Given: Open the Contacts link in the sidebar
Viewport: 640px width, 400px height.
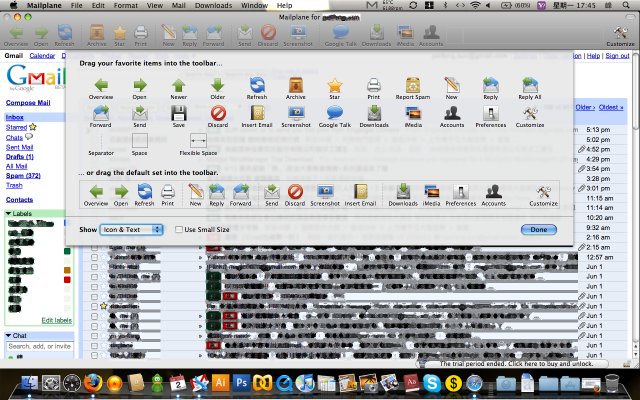Looking at the screenshot, I should 19,200.
